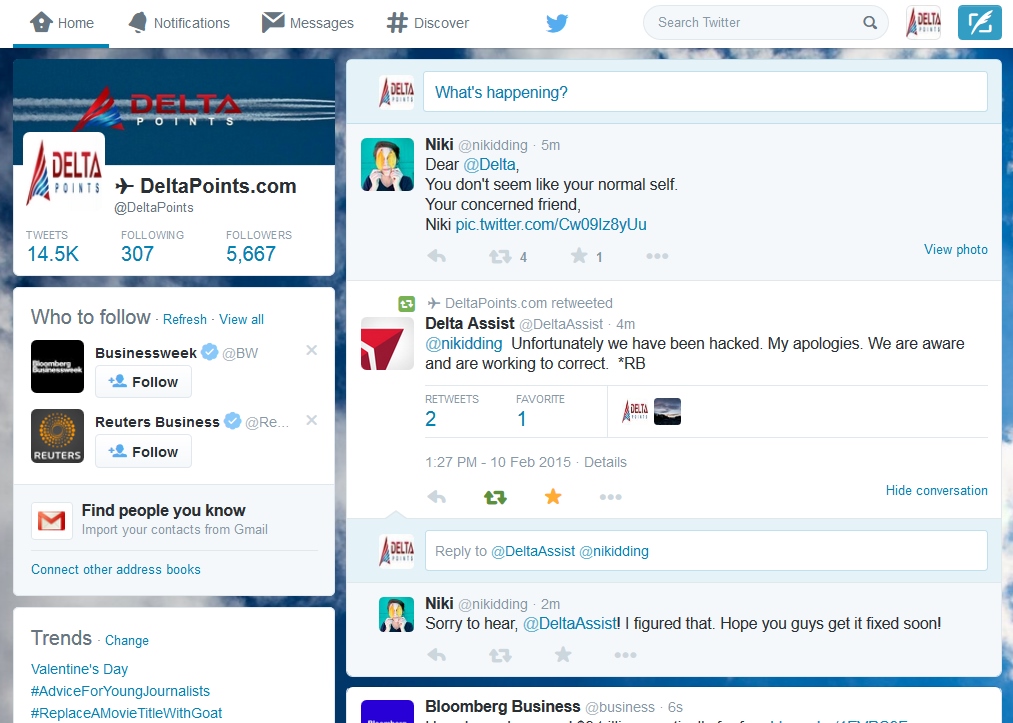The width and height of the screenshot is (1013, 723).
Task: Dismiss the Reuters Business suggestion
Action: (311, 421)
